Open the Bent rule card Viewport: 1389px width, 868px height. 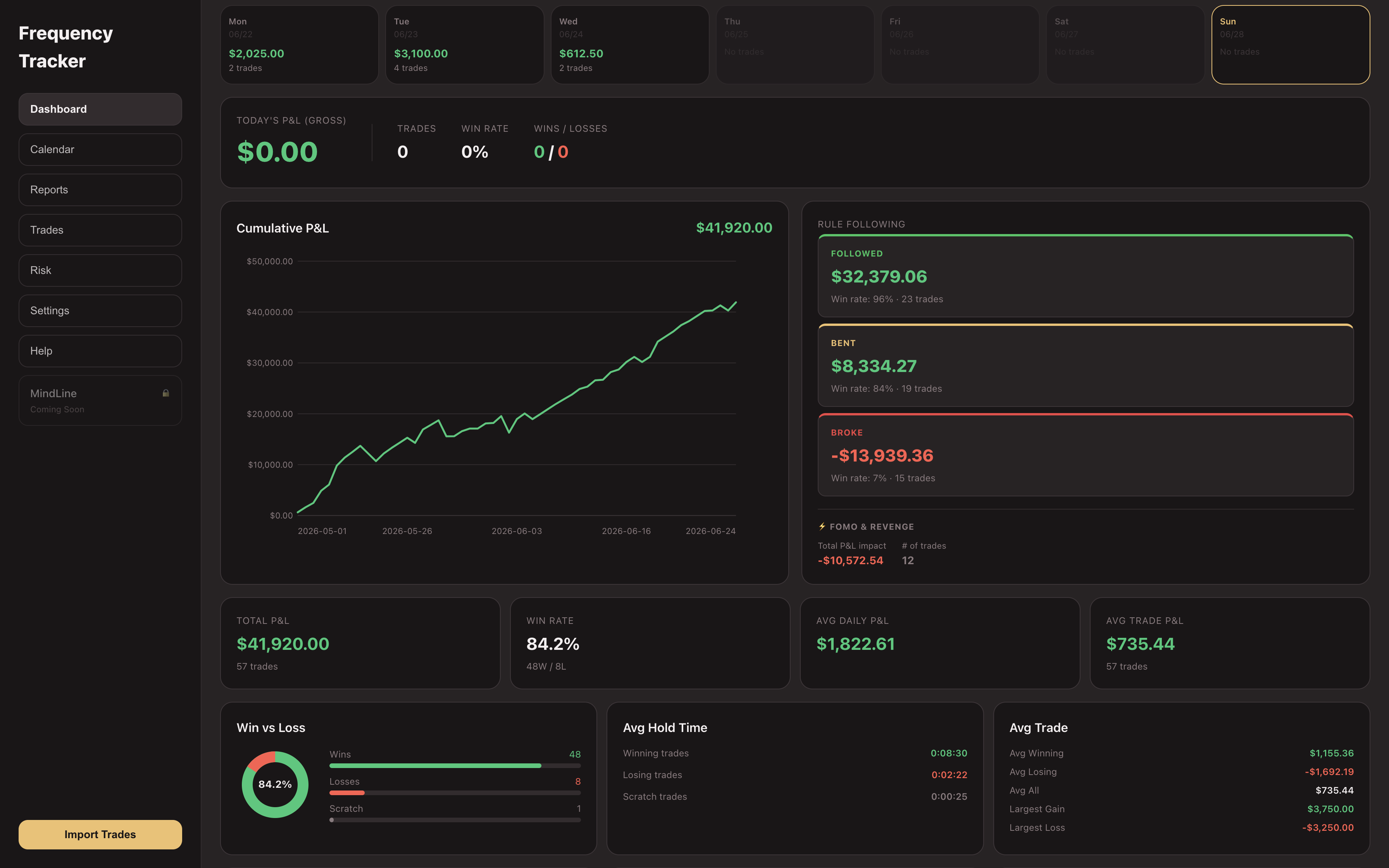coord(1086,365)
